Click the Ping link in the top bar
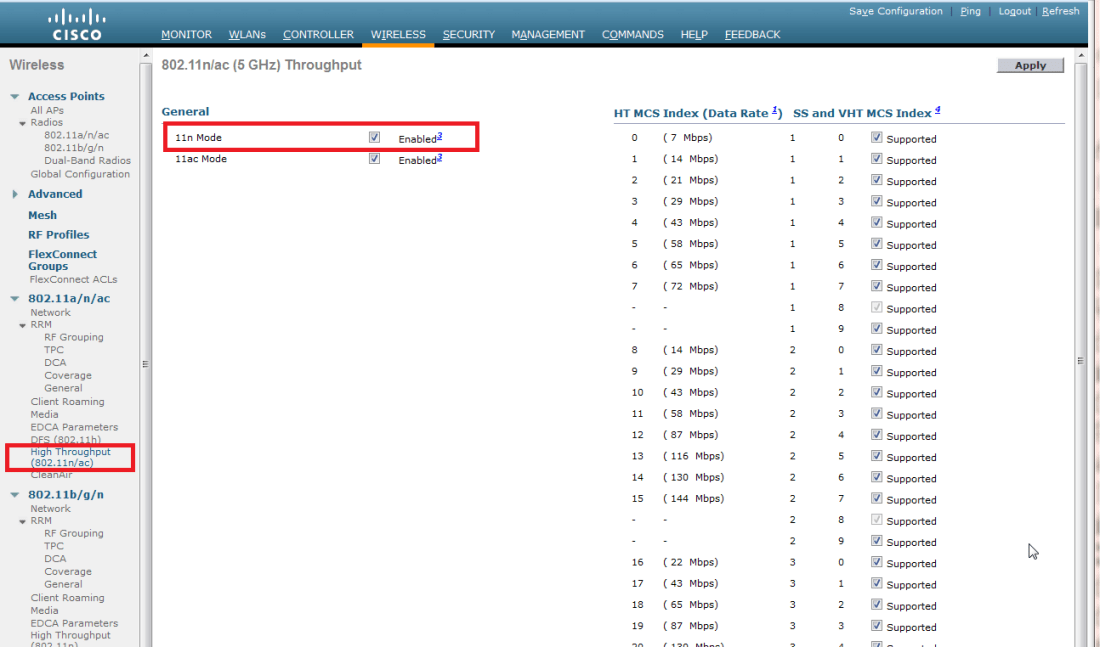Image resolution: width=1100 pixels, height=647 pixels. [970, 11]
